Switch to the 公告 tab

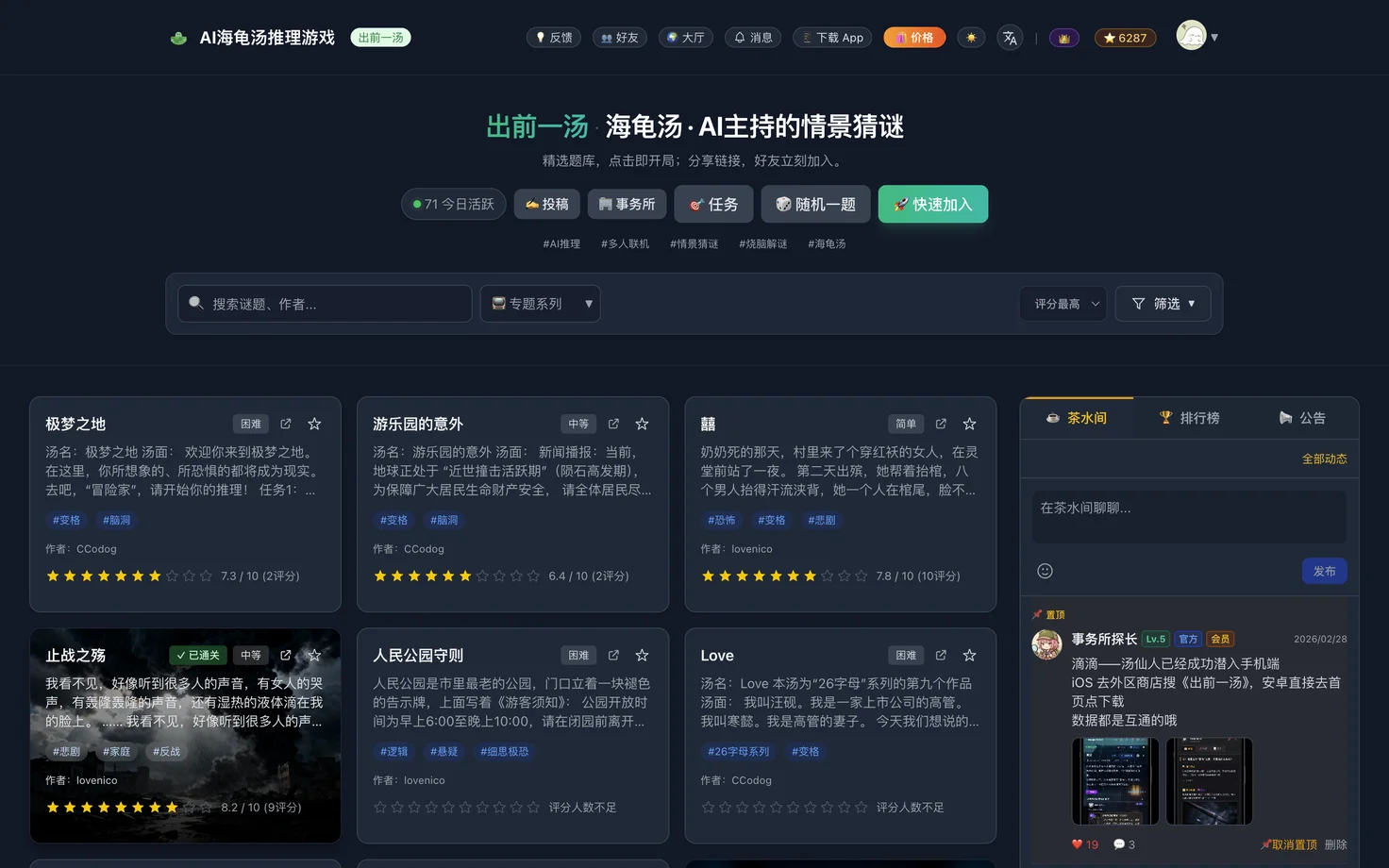click(1302, 418)
